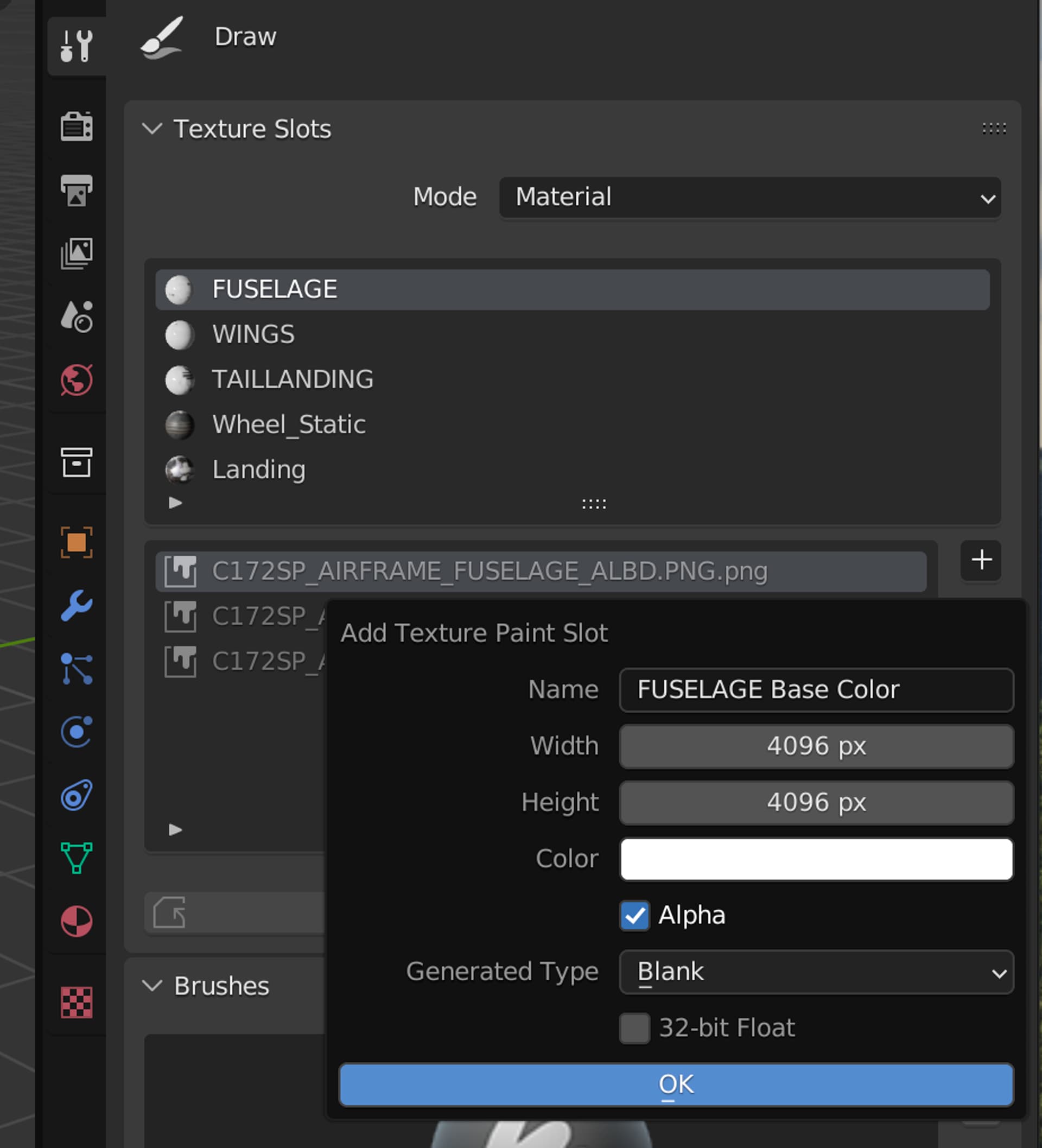Open the Particles properties tab icon
The height and width of the screenshot is (1148, 1042).
(77, 669)
